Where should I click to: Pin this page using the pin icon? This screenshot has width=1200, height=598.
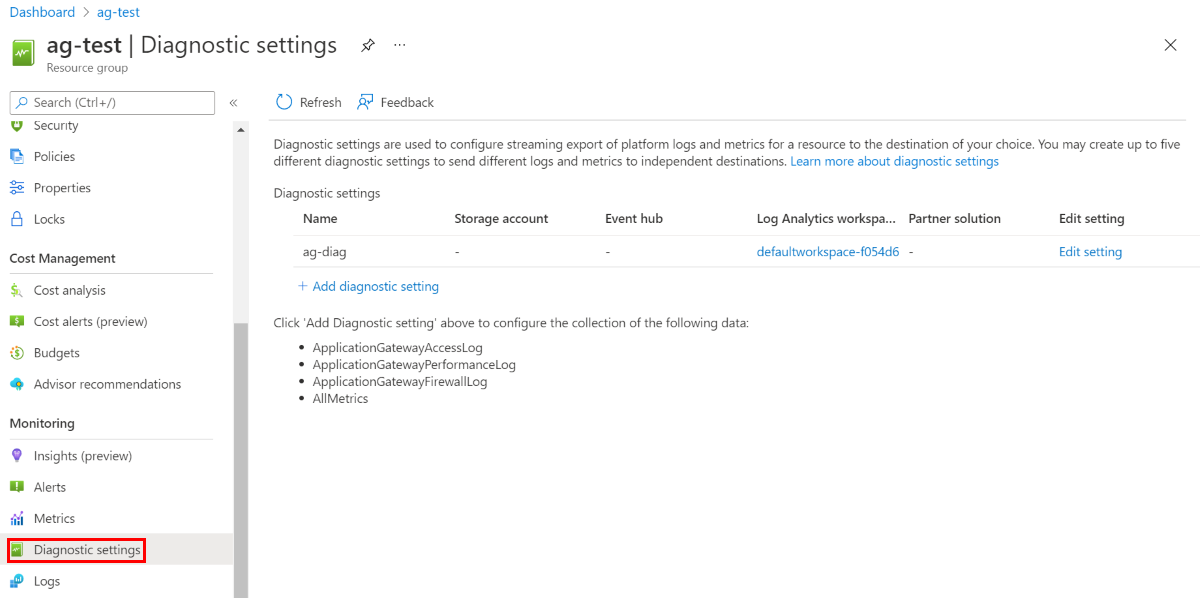click(367, 45)
